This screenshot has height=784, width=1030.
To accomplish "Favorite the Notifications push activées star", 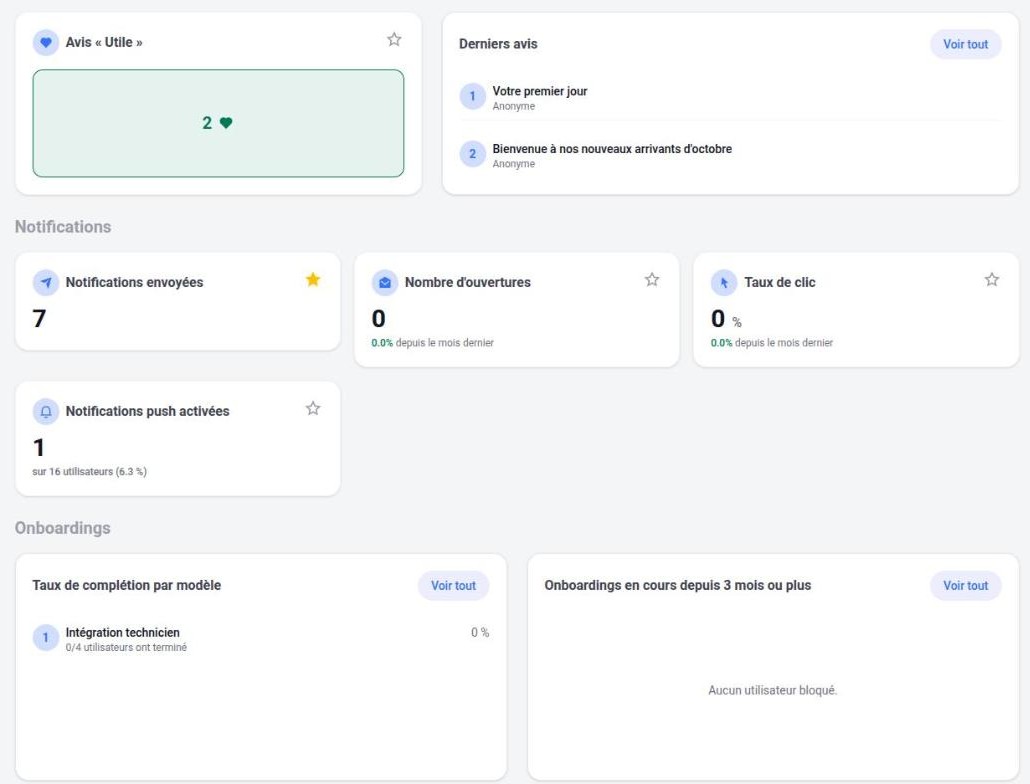I will (313, 408).
